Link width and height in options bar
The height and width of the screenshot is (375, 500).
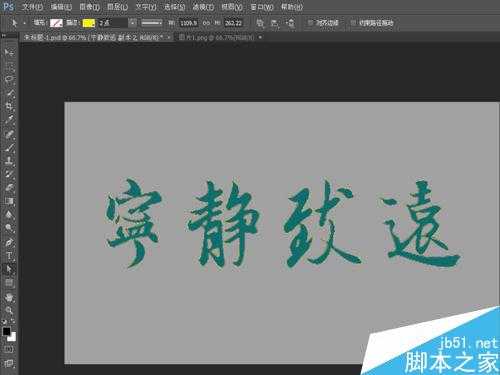tap(206, 23)
